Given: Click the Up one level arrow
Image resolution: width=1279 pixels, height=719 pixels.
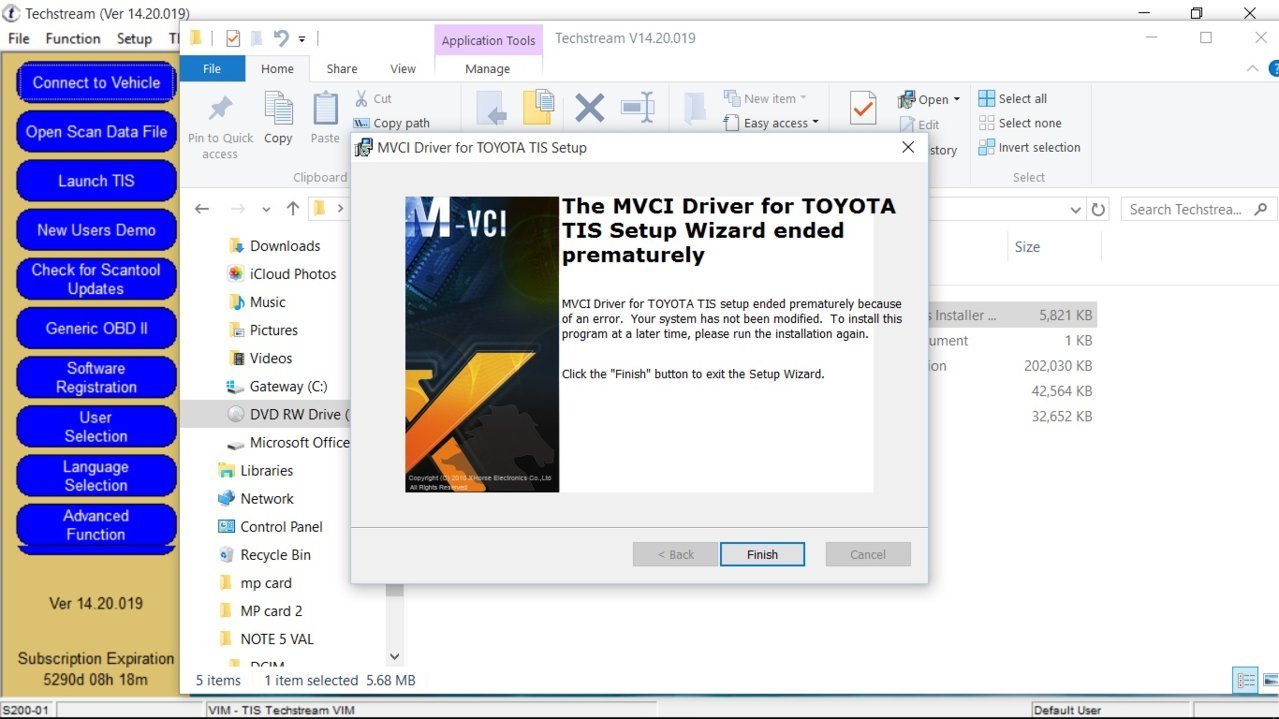Looking at the screenshot, I should pos(292,209).
